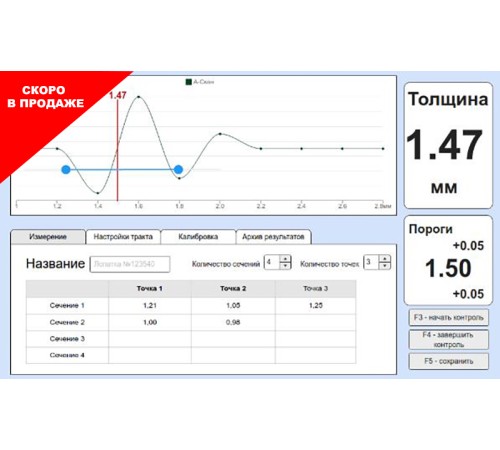
Task: Decrease Количество сечений with down arrow
Action: [x=285, y=266]
